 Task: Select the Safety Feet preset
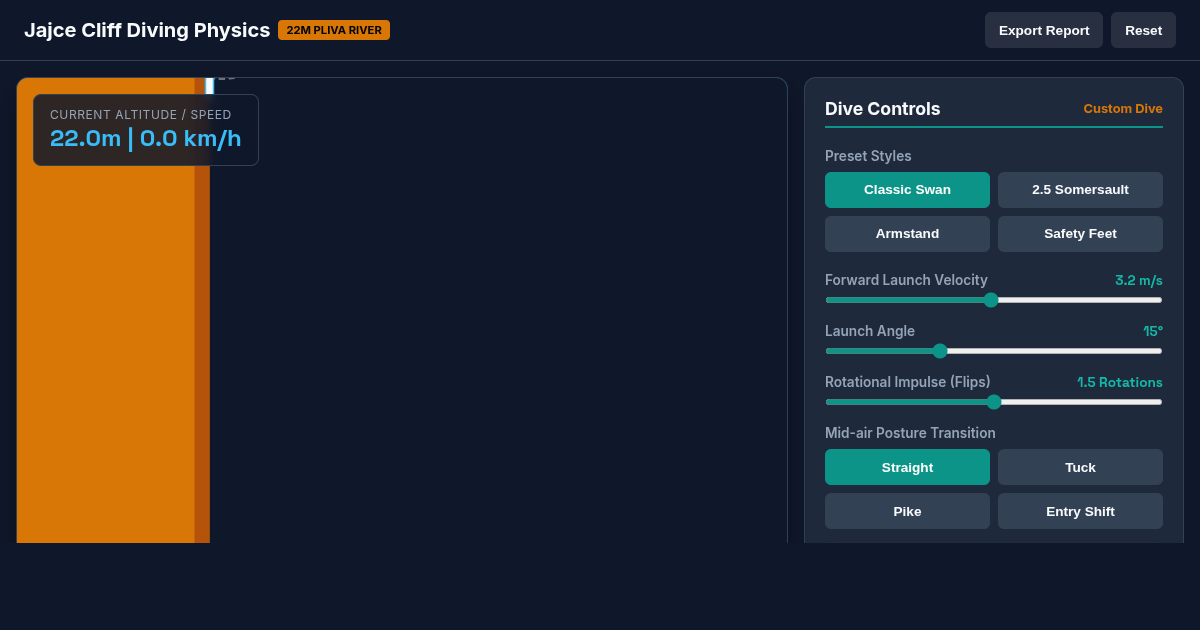[x=1080, y=234]
